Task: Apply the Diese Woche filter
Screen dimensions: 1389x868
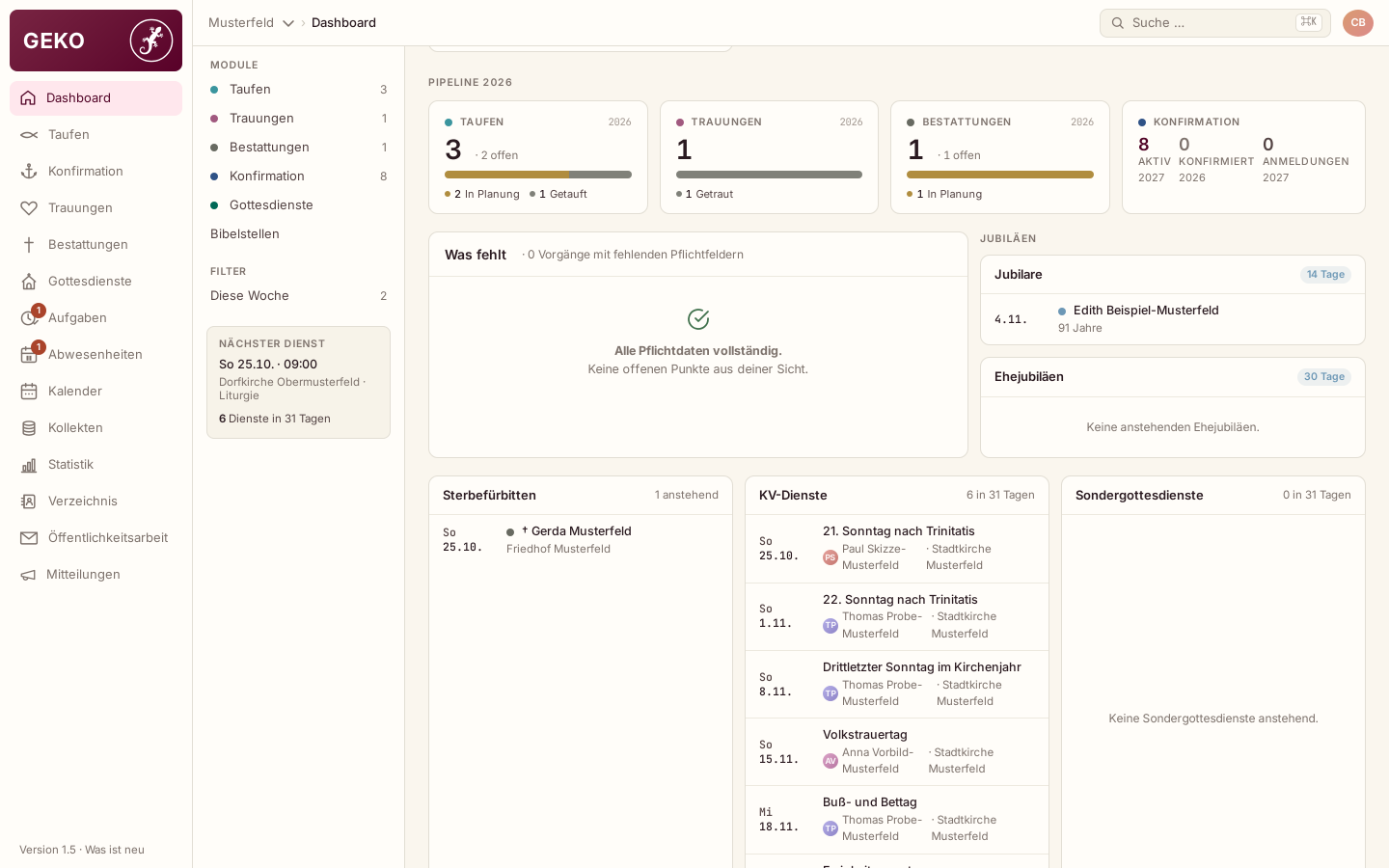Action: (x=299, y=296)
